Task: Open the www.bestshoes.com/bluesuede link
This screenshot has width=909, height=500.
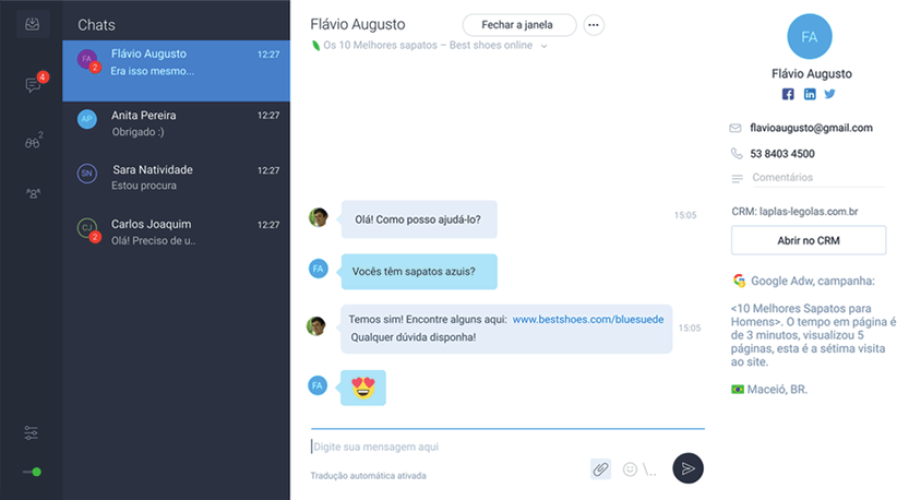Action: click(x=588, y=319)
